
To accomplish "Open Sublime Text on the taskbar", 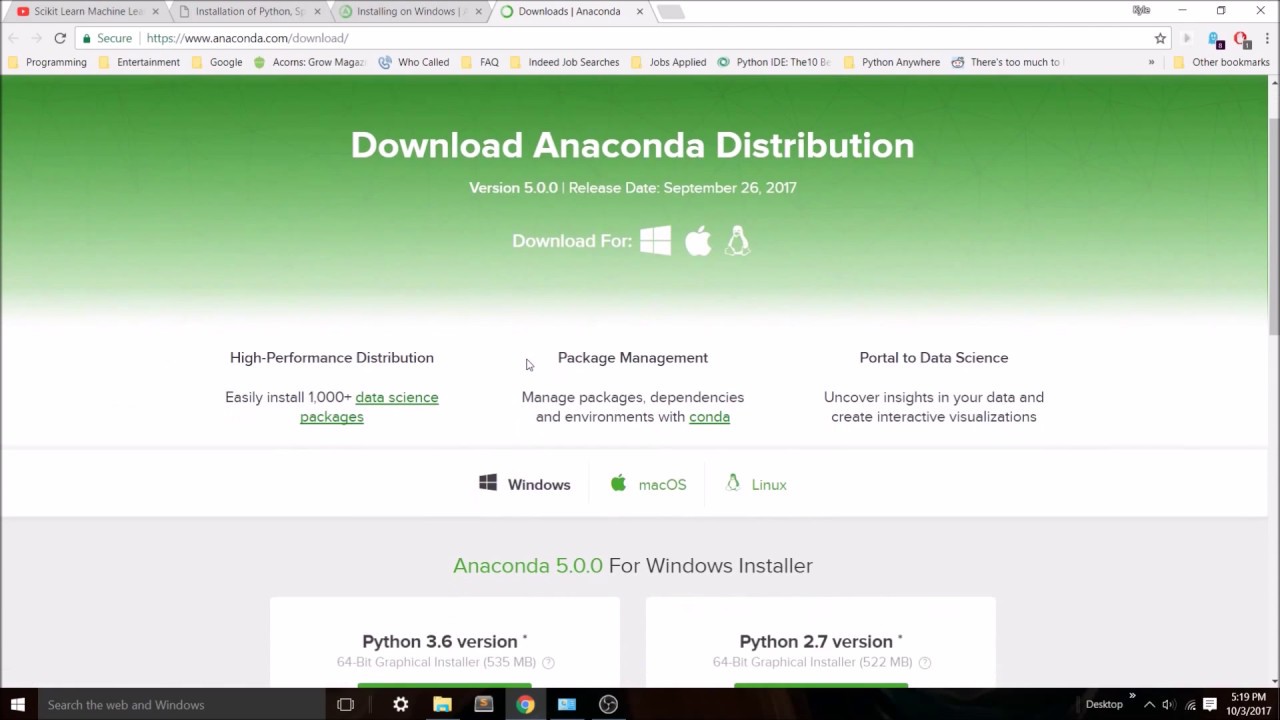I will tap(484, 704).
